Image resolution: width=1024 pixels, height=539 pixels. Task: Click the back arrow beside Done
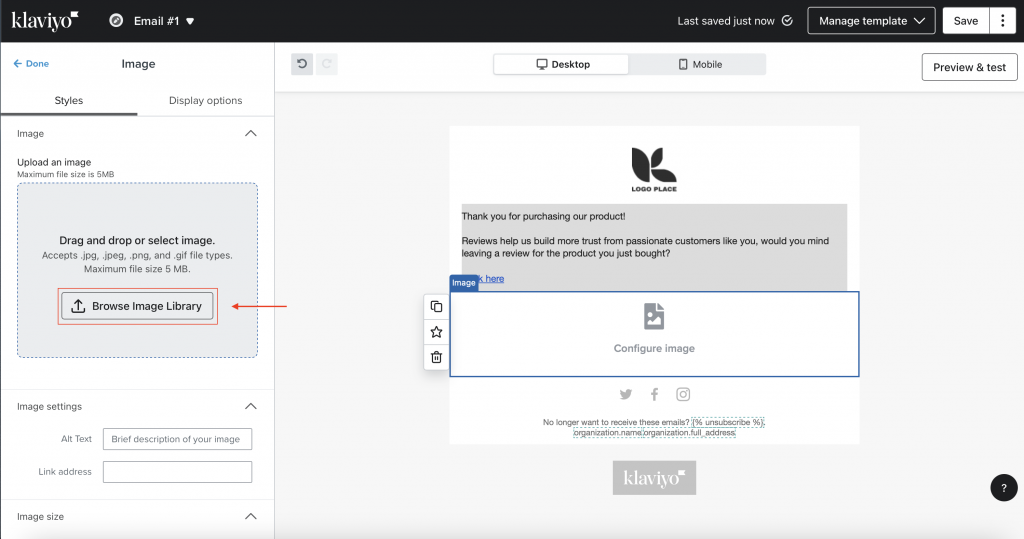18,63
